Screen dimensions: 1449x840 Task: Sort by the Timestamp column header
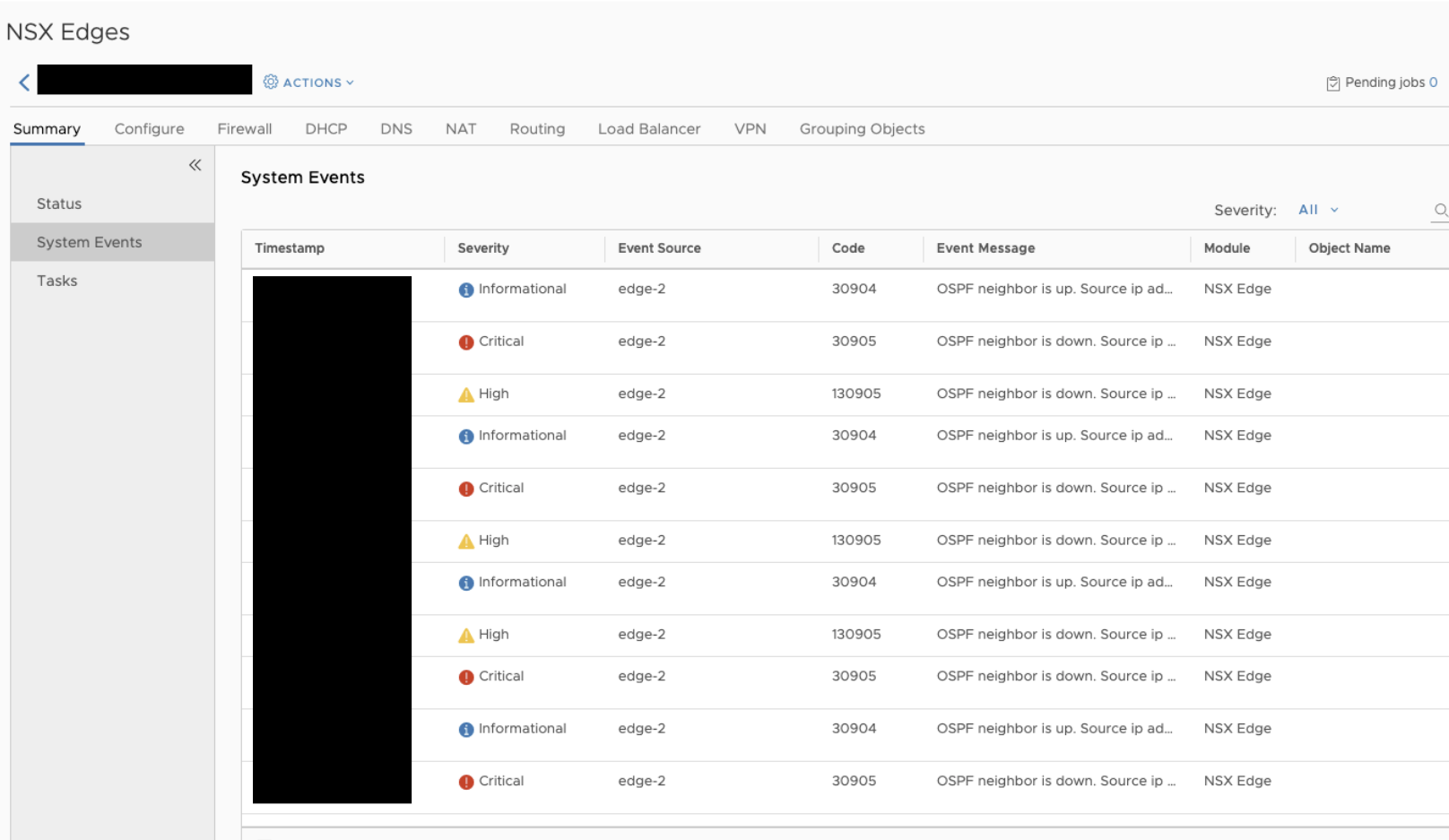pos(290,248)
